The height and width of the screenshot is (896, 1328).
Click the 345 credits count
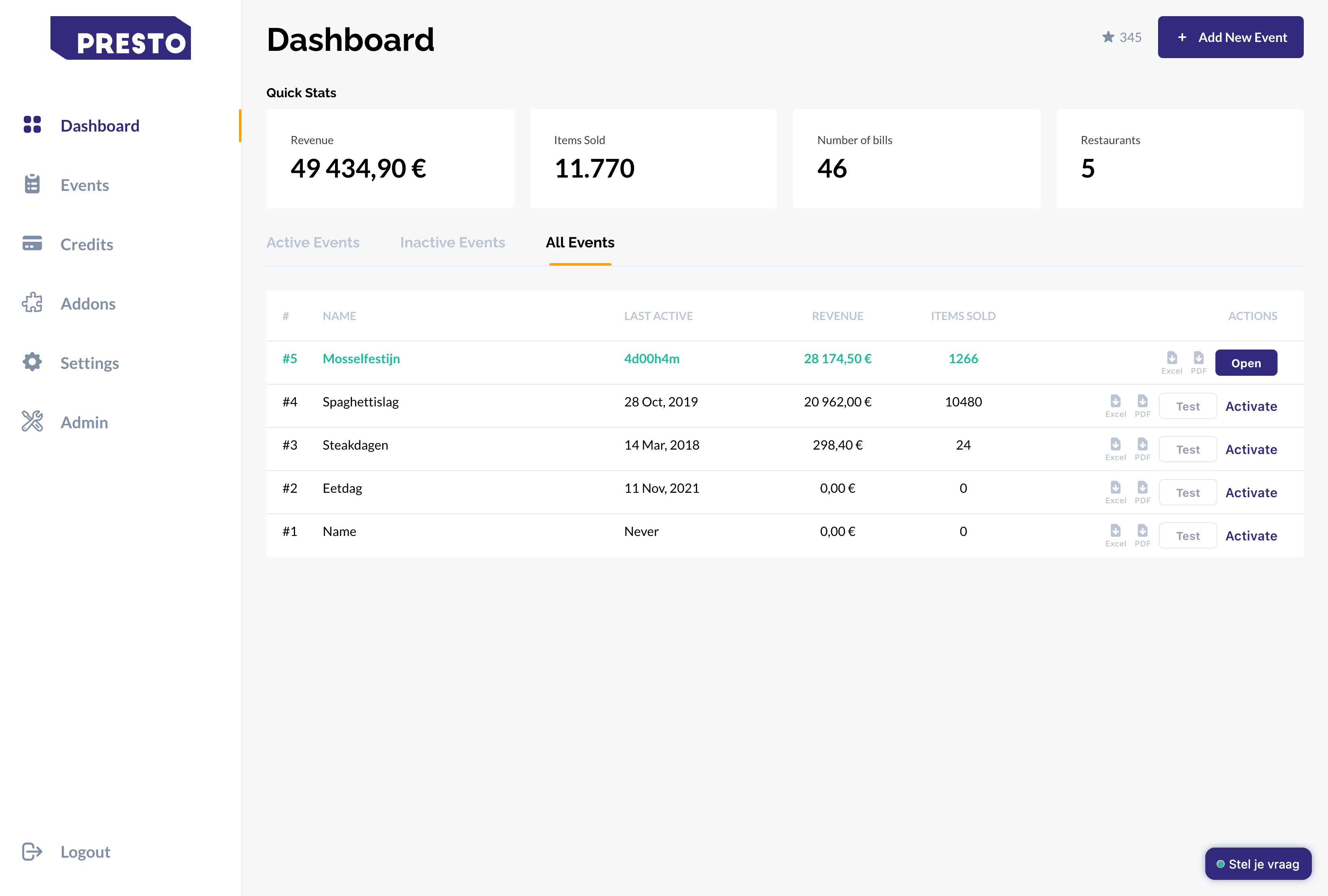[x=1130, y=37]
